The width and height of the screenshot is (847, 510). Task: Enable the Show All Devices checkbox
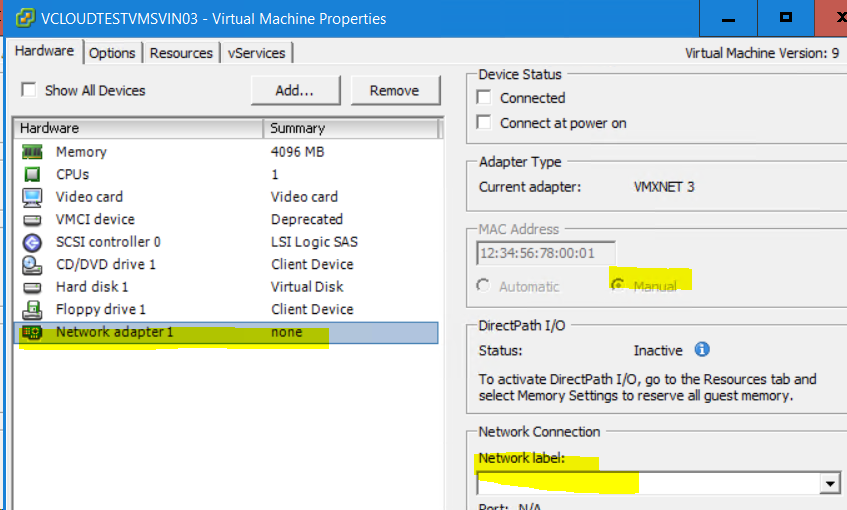pyautogui.click(x=28, y=90)
